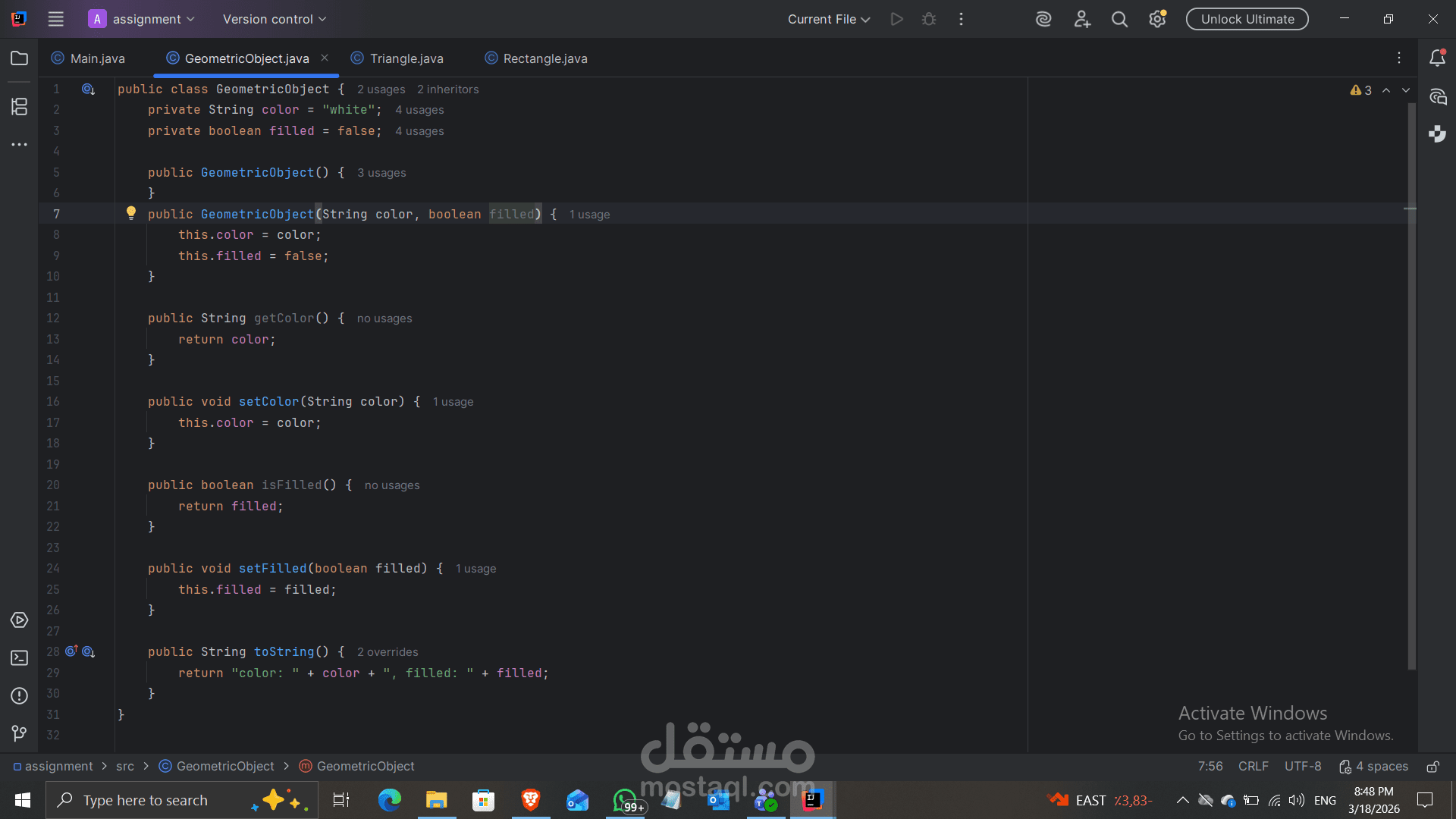Run the current file
This screenshot has height=819, width=1456.
(896, 19)
